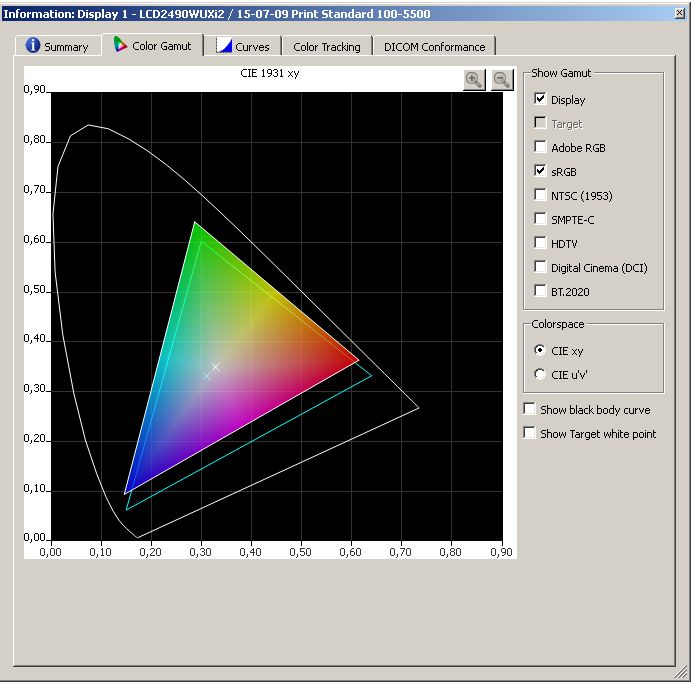Click the Curves tab icon
The width and height of the screenshot is (692, 684).
coord(225,46)
